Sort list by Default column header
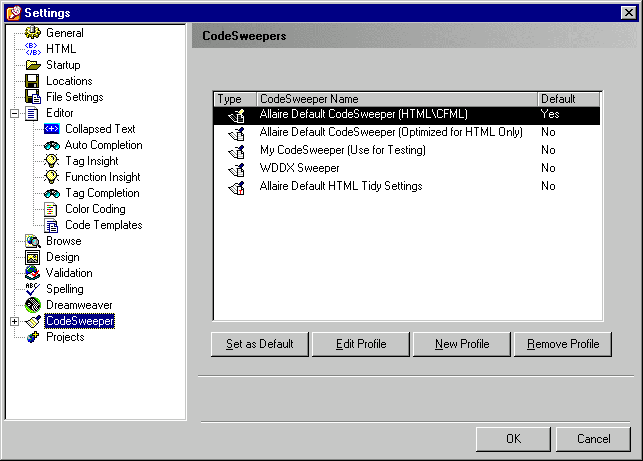Screen dimensions: 643x461 pyautogui.click(x=568, y=99)
